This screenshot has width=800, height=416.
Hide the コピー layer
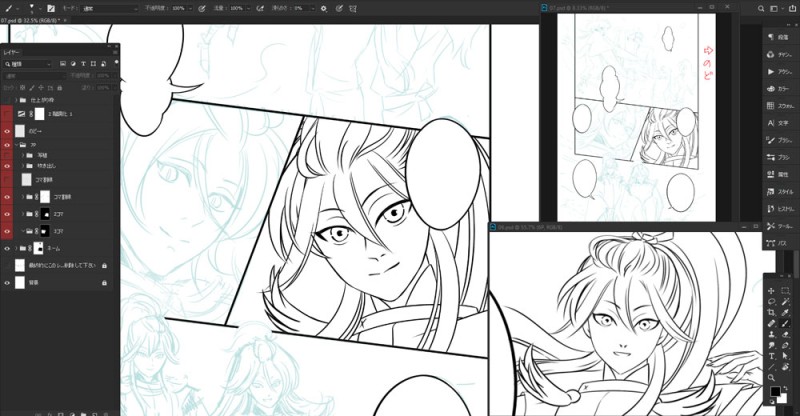point(7,131)
